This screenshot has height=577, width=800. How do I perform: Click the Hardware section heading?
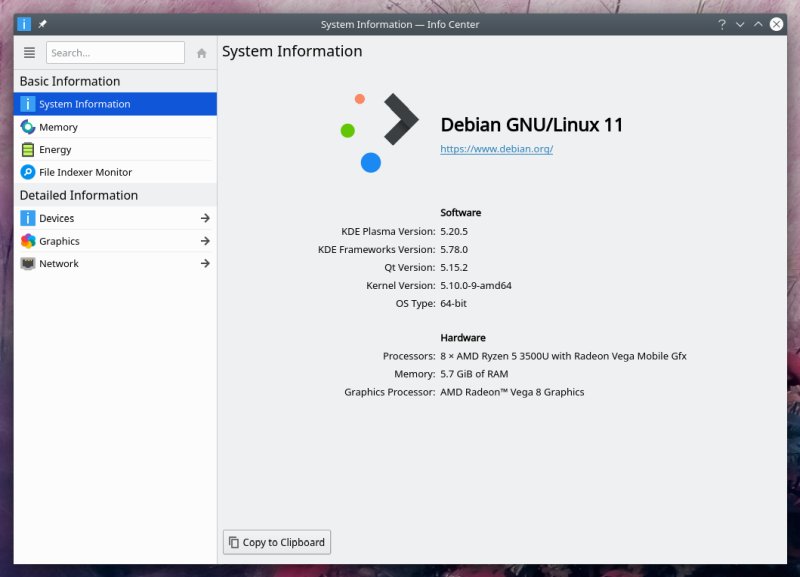coord(463,338)
